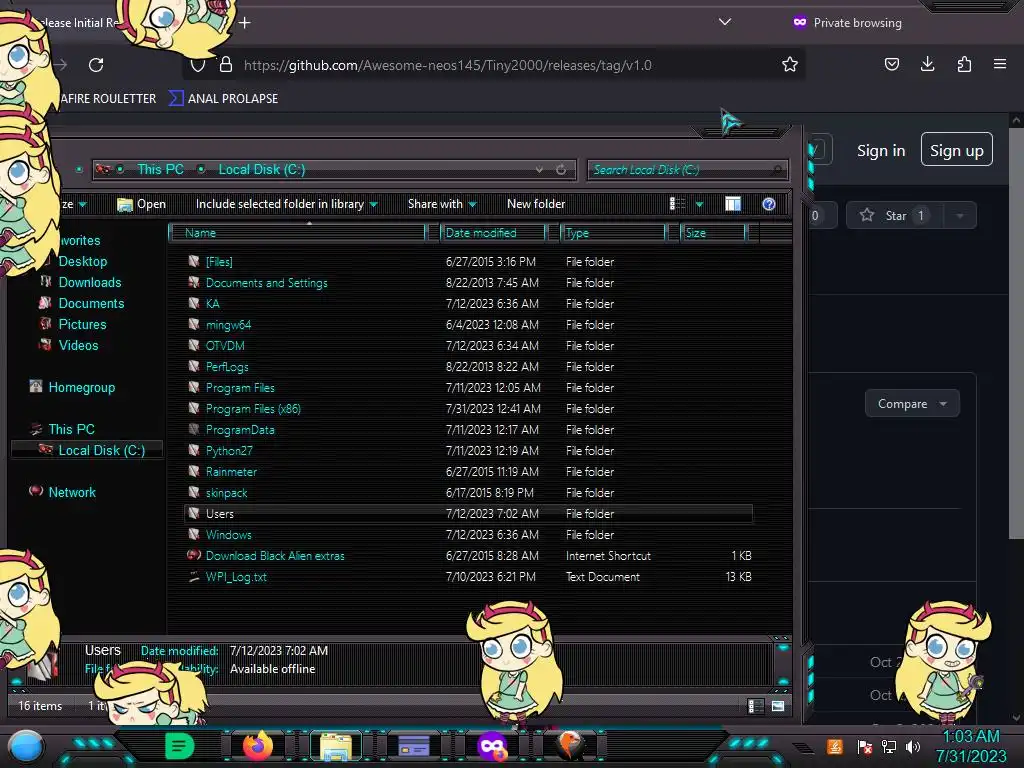The image size is (1024, 768).
Task: Select the Rainmeter folder
Action: coord(231,472)
